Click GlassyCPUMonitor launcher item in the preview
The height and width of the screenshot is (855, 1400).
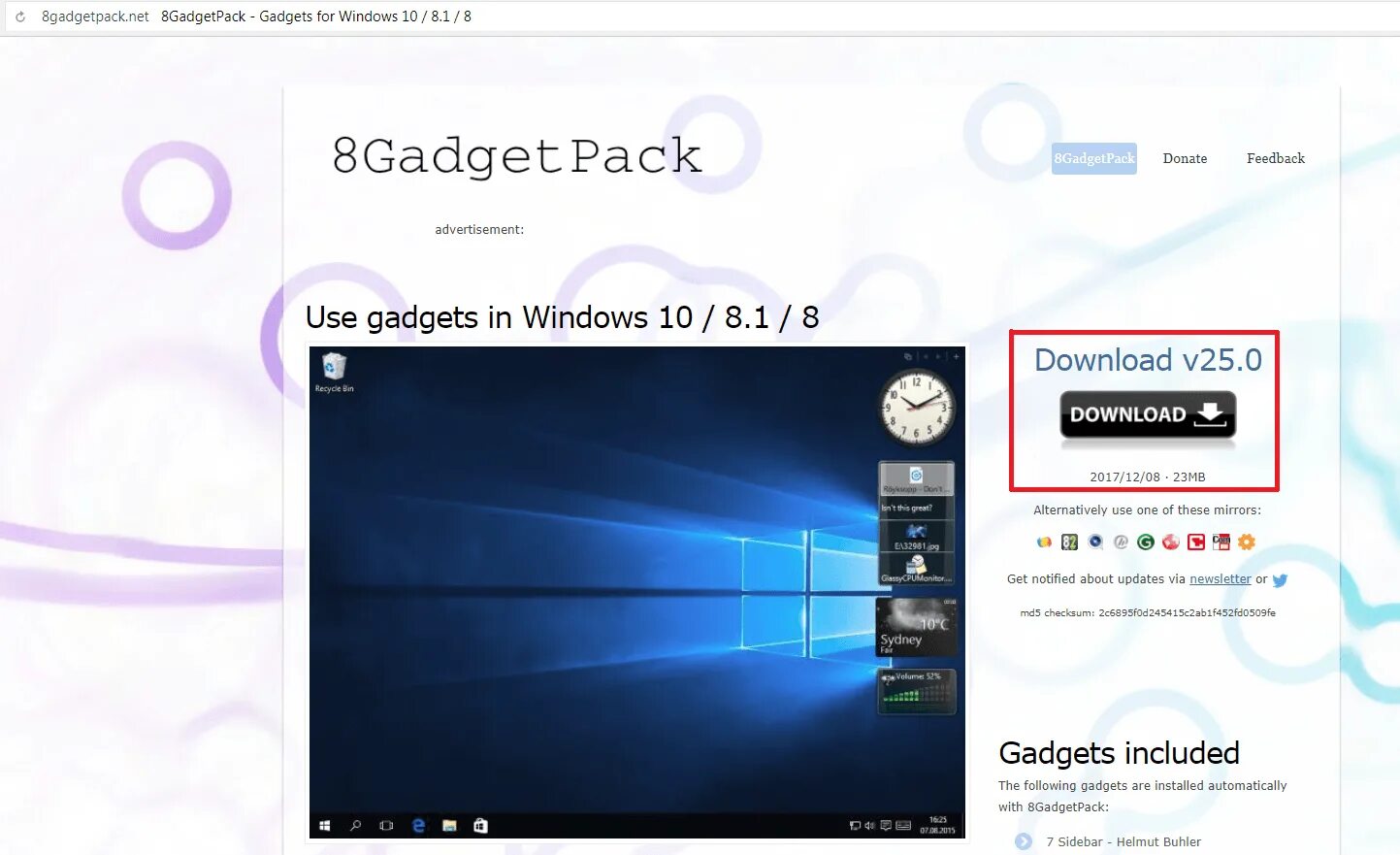click(x=917, y=569)
